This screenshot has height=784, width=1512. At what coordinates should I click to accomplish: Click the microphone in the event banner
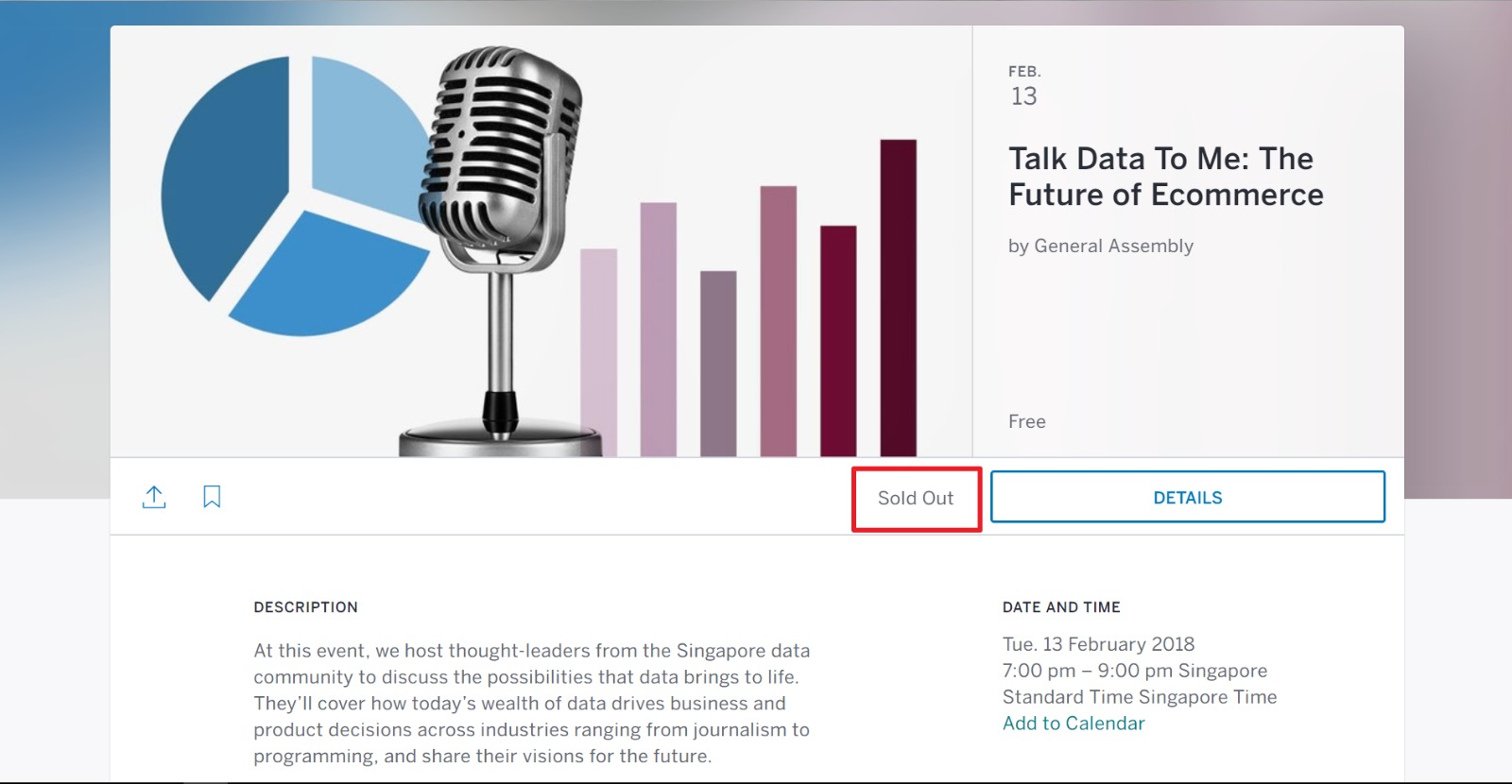click(499, 151)
